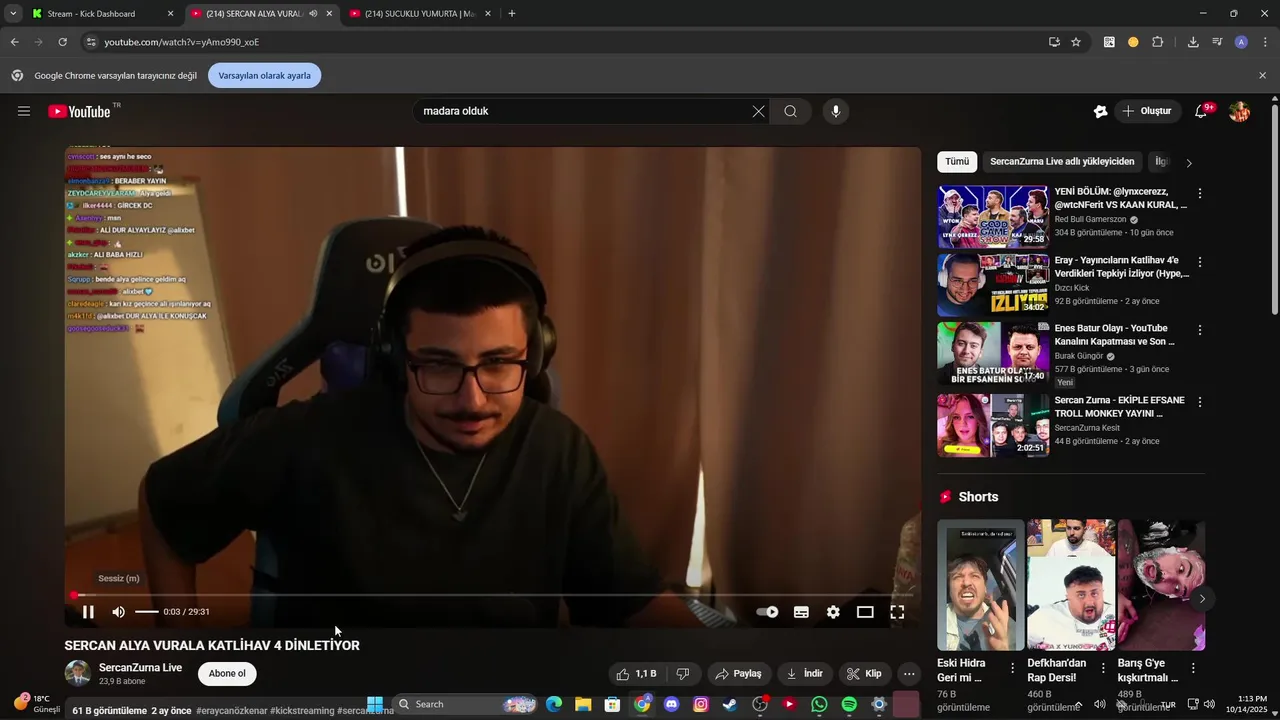
Task: Install app icon in address bar
Action: pyautogui.click(x=1054, y=42)
